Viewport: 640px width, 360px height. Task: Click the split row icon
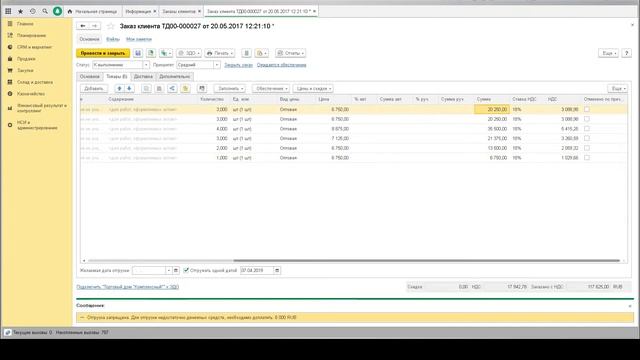(x=172, y=89)
